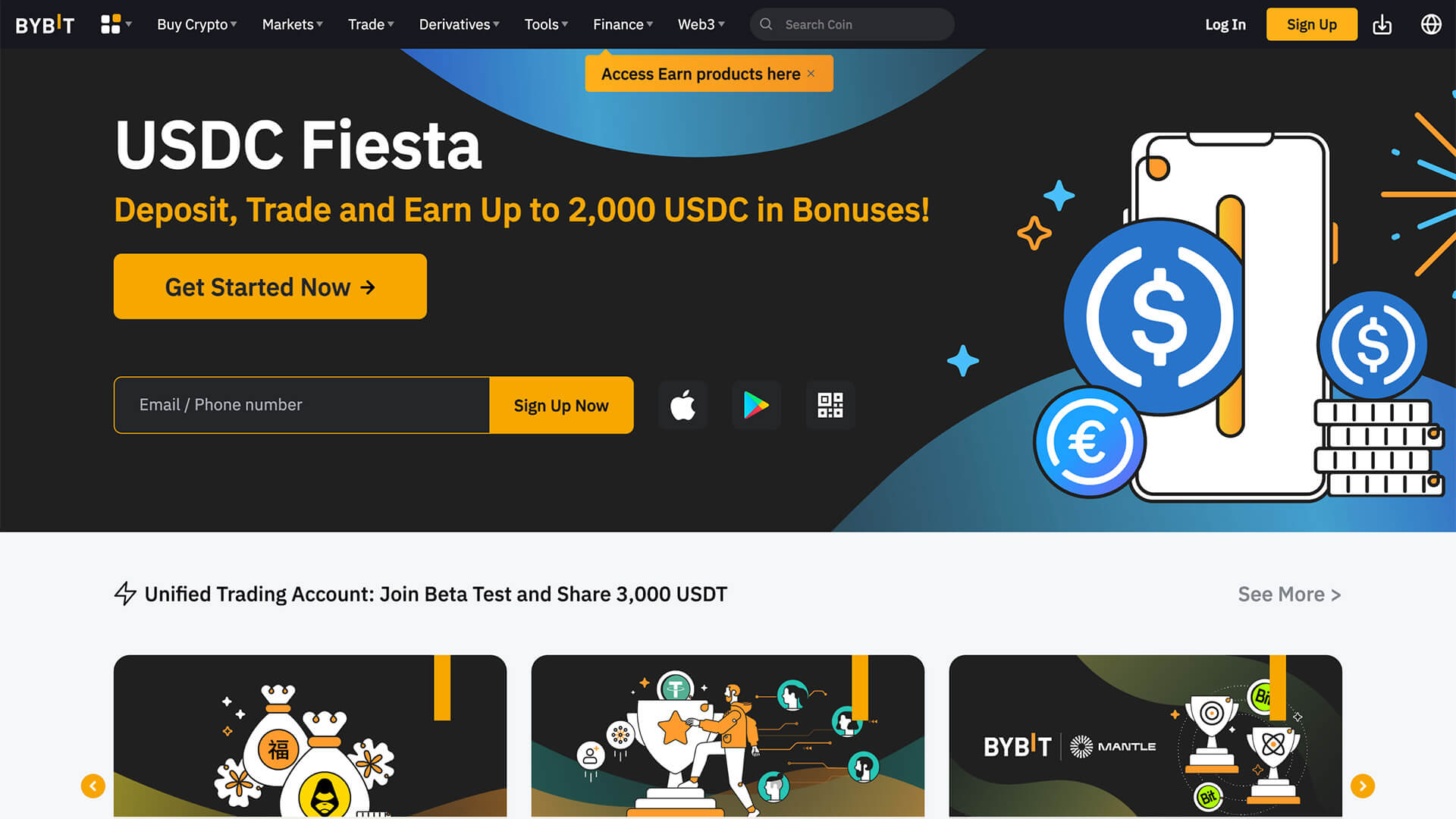Dismiss the Access Earn products tooltip
Viewport: 1456px width, 819px height.
coord(811,74)
